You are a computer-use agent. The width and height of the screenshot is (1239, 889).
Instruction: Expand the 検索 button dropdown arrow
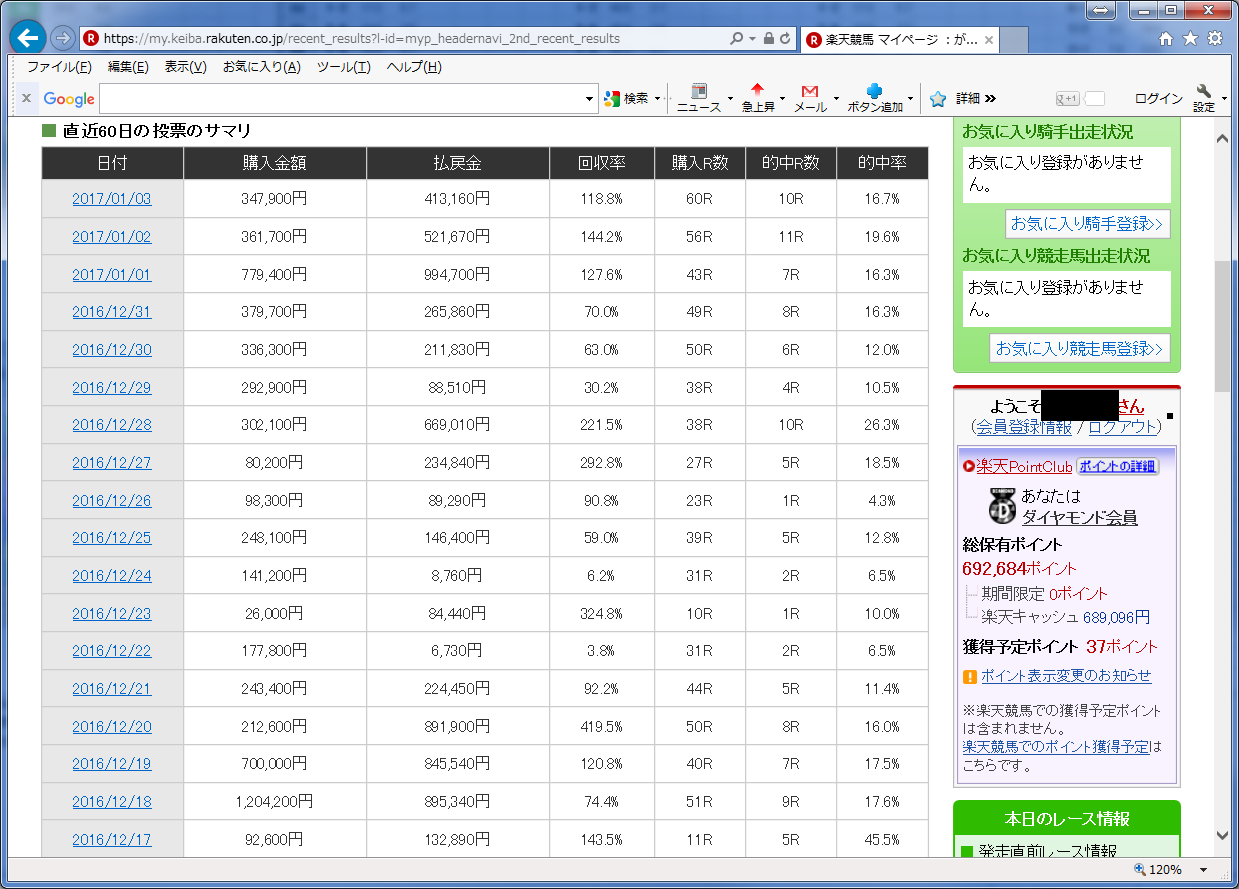click(x=658, y=98)
